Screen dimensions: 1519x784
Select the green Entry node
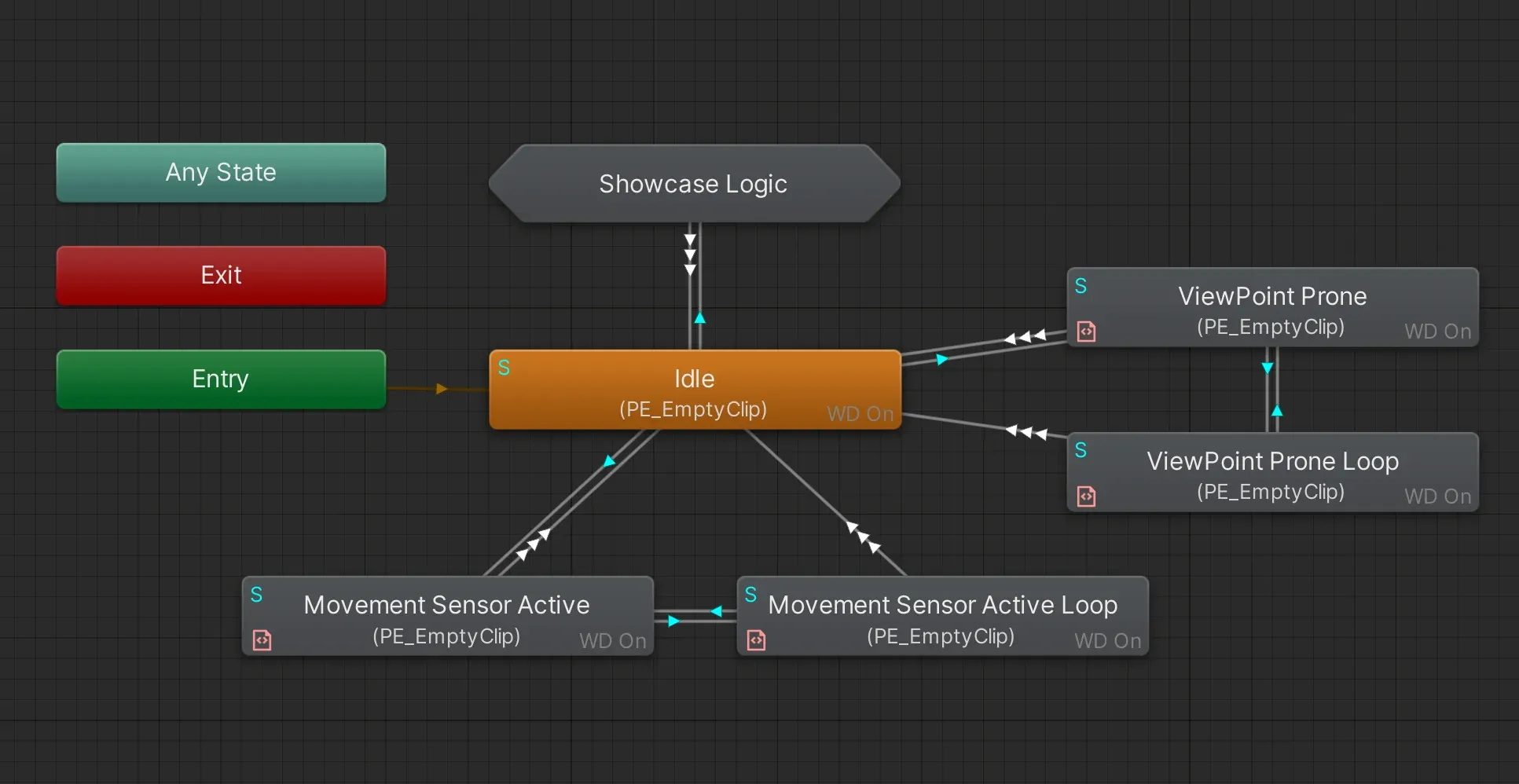(x=221, y=379)
